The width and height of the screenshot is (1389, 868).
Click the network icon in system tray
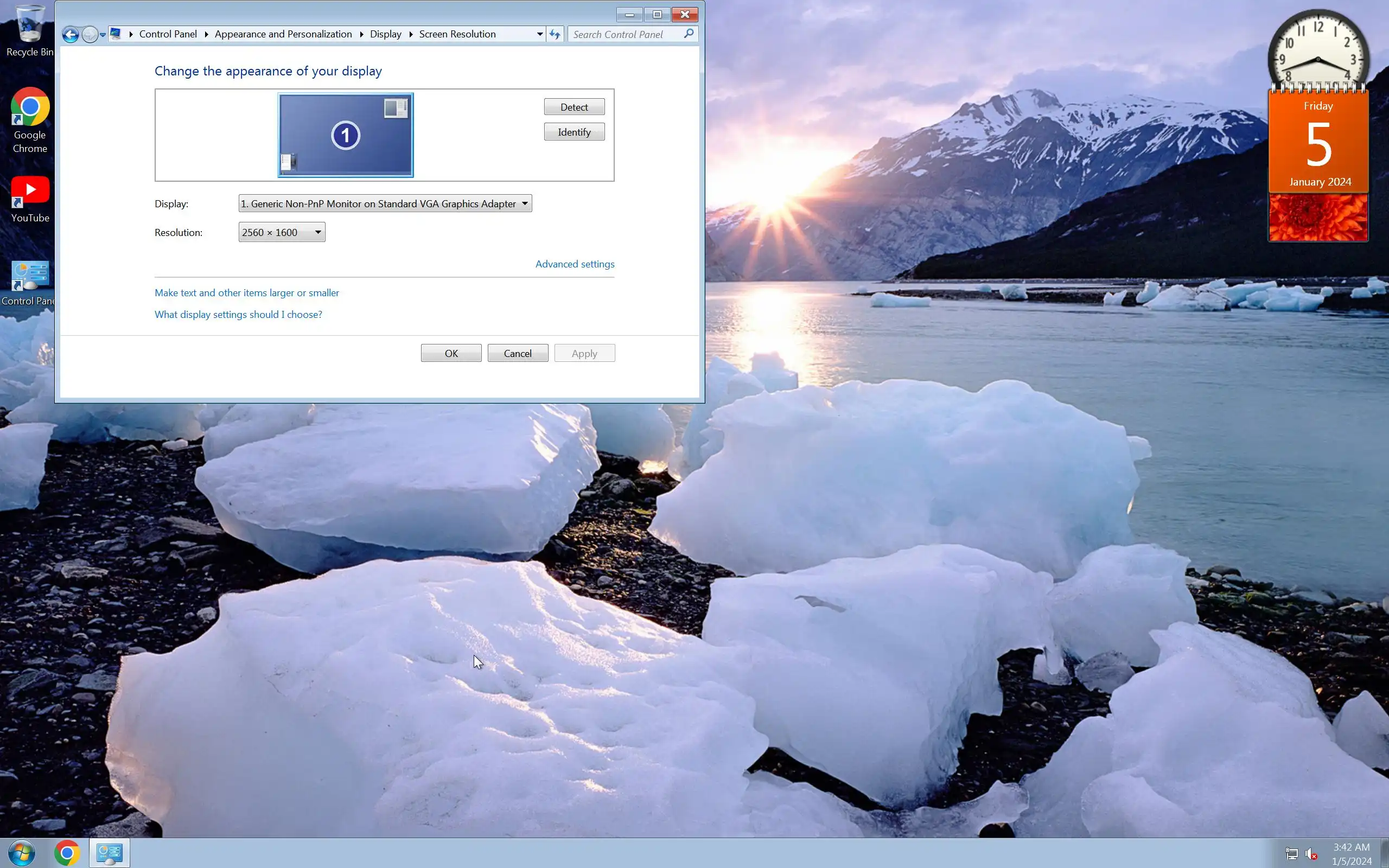1291,854
